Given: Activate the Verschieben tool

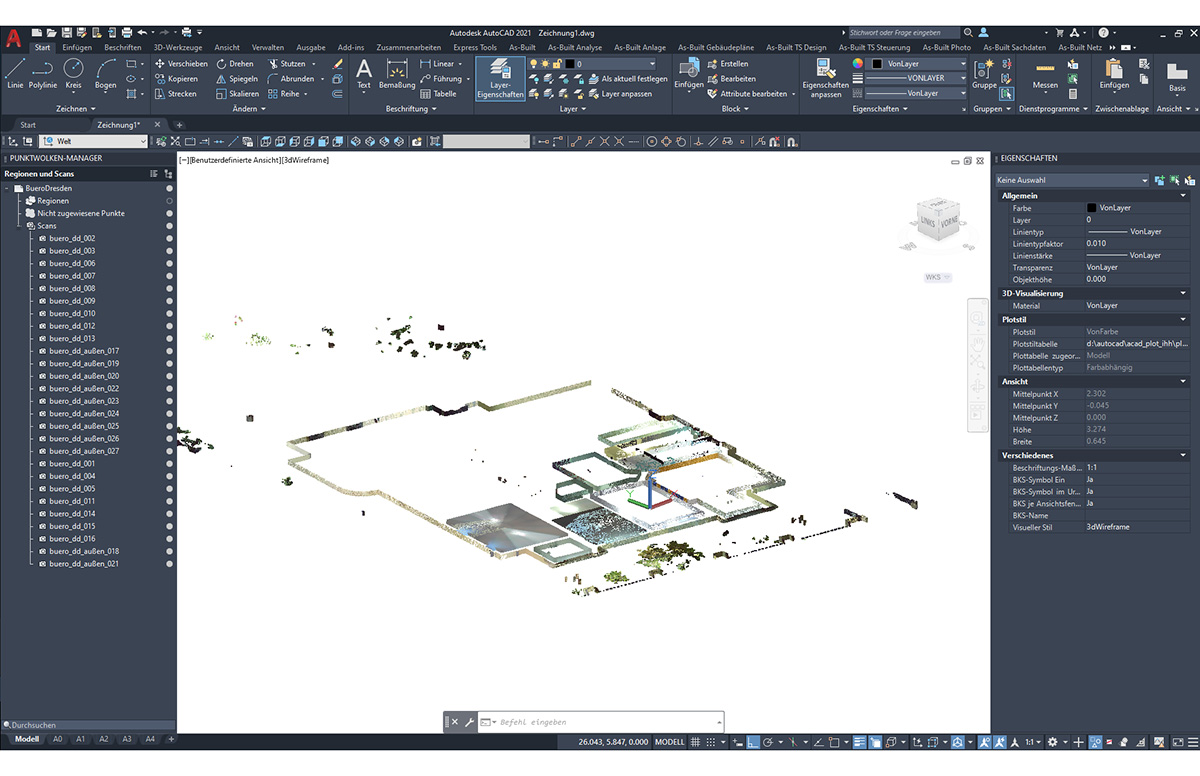Looking at the screenshot, I should click(x=190, y=64).
